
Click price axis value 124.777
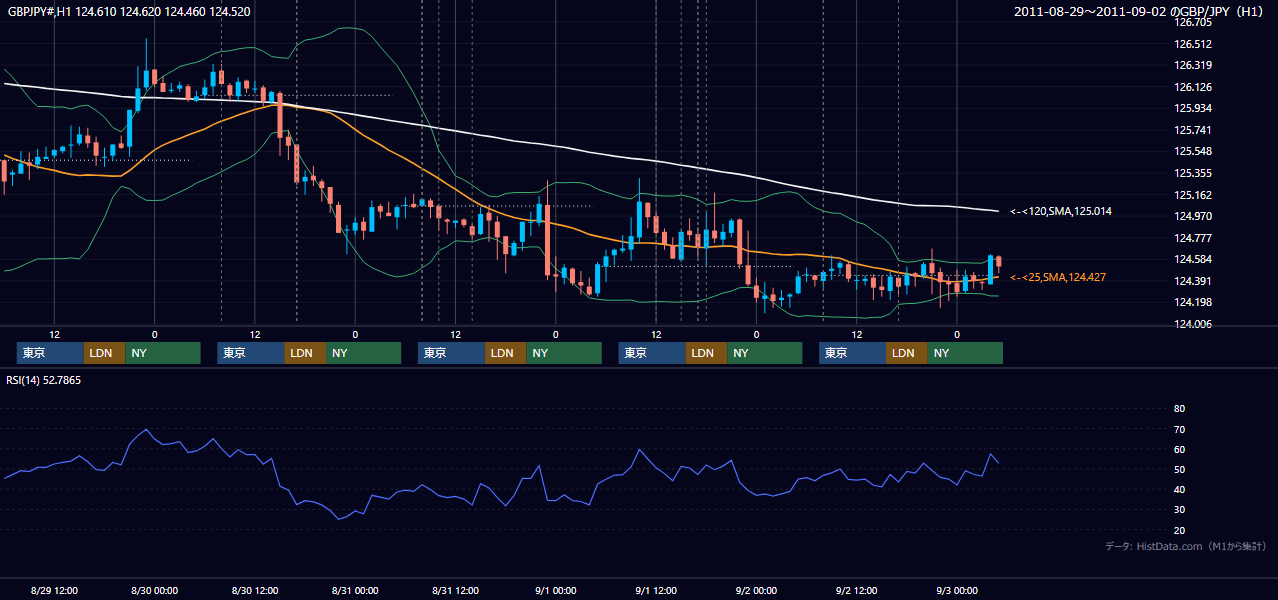tap(1192, 238)
